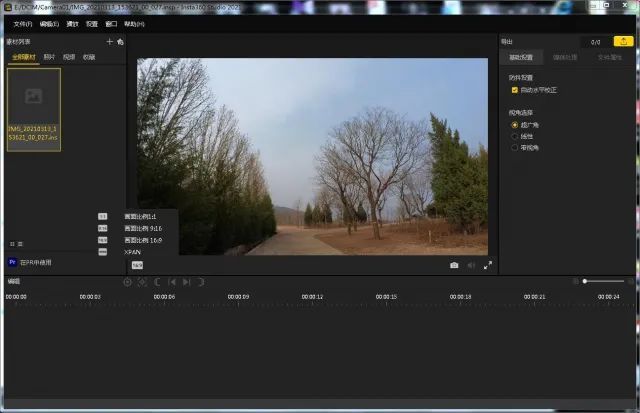Click the import folder icon beside plus
Screen dimensions: 640x413
tap(120, 42)
